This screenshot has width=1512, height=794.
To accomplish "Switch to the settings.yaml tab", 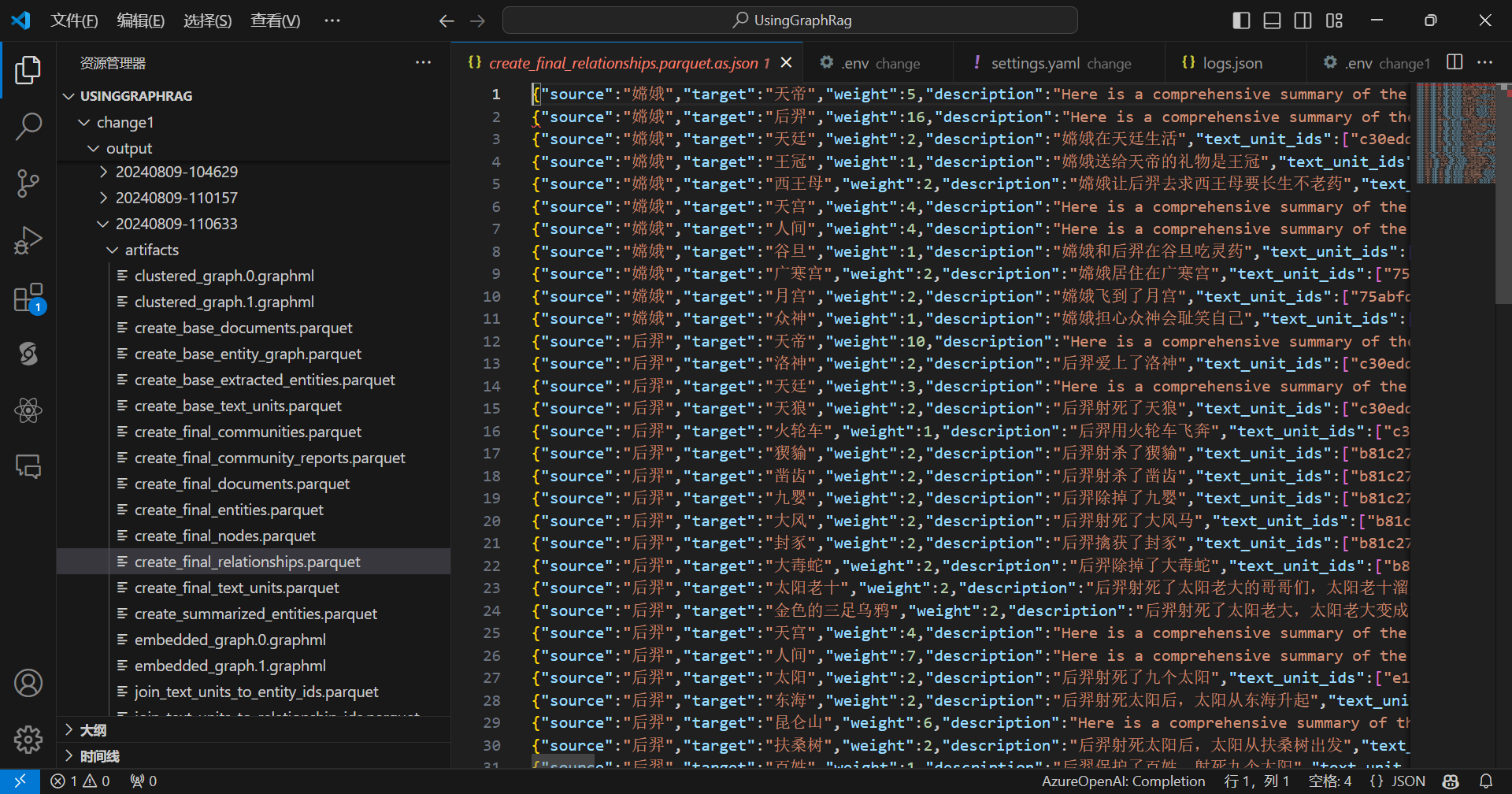I will pyautogui.click(x=1060, y=63).
